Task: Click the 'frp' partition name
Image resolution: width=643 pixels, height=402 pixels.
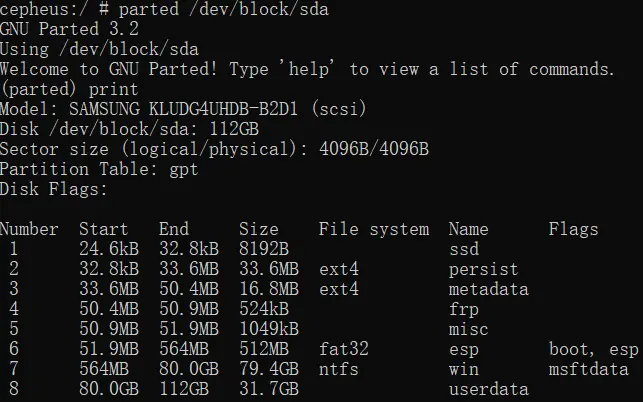Action: tap(464, 310)
